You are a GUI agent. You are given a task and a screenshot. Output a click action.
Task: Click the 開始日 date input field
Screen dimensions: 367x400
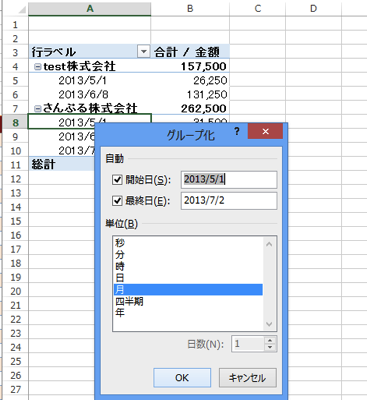click(x=229, y=180)
